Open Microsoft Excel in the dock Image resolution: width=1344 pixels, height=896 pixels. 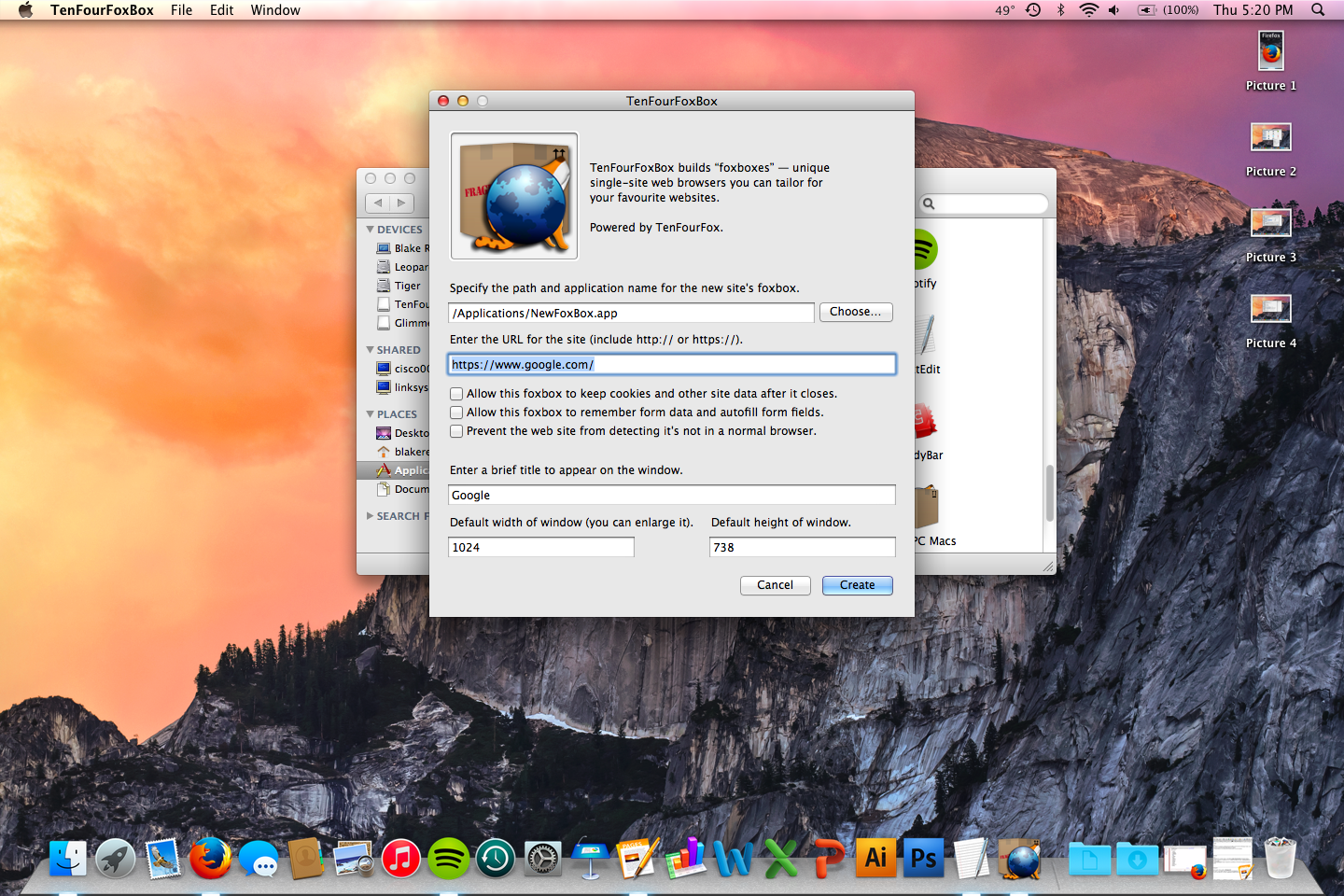coord(781,858)
